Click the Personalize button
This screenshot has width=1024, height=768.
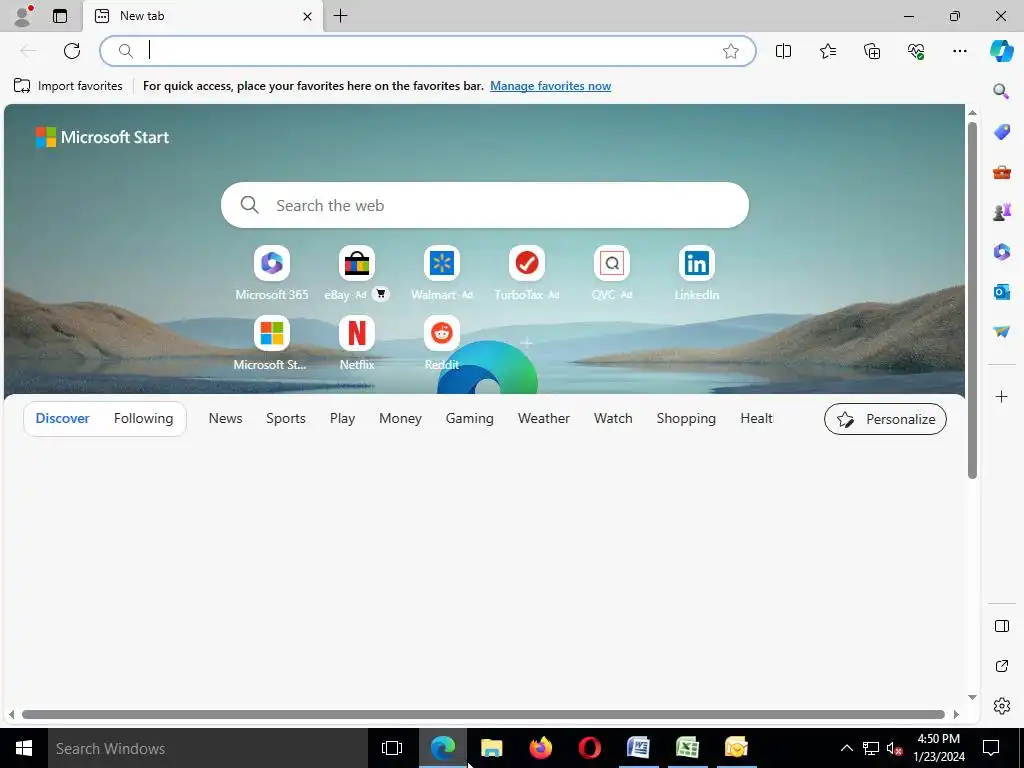(885, 419)
